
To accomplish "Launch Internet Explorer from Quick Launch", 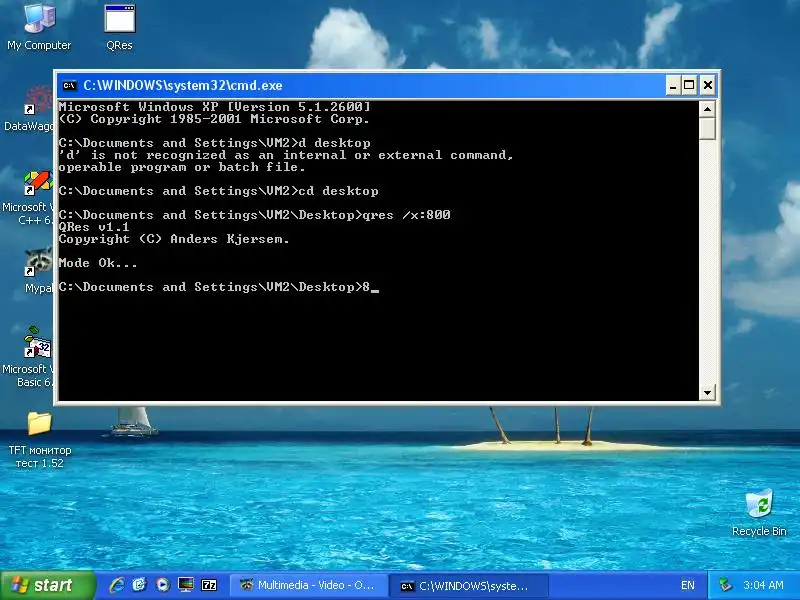I will [x=117, y=585].
